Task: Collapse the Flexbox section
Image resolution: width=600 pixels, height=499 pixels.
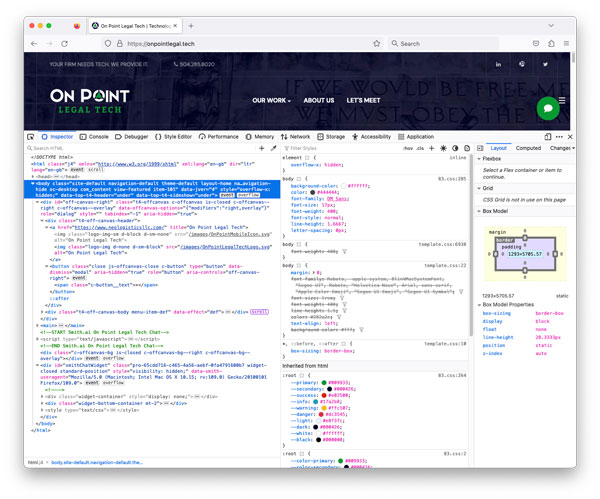Action: 480,158
